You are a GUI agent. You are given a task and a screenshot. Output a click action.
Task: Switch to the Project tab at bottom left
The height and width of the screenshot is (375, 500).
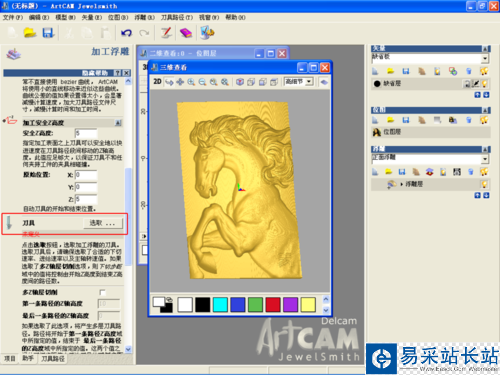(10, 358)
